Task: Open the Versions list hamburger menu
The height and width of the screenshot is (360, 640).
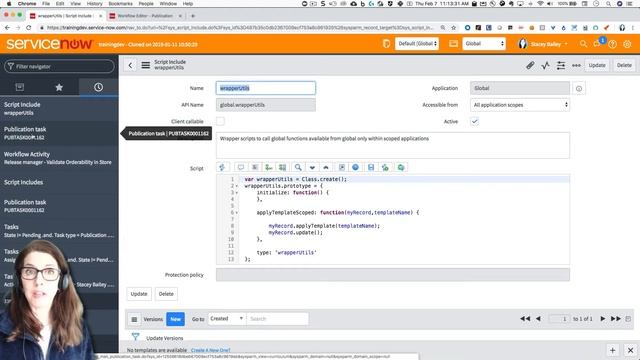Action: pos(134,319)
